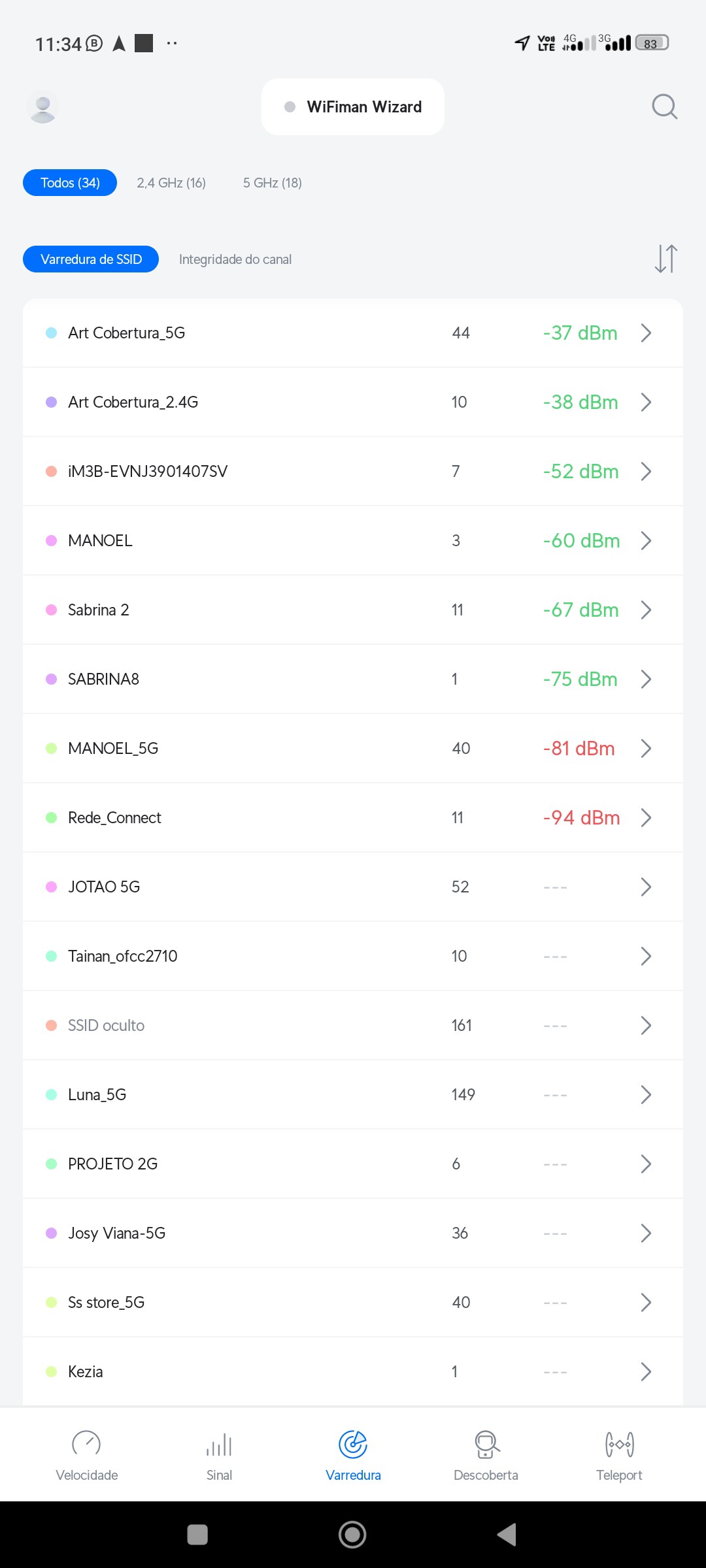Expand the MANOEL network chevron

(646, 541)
